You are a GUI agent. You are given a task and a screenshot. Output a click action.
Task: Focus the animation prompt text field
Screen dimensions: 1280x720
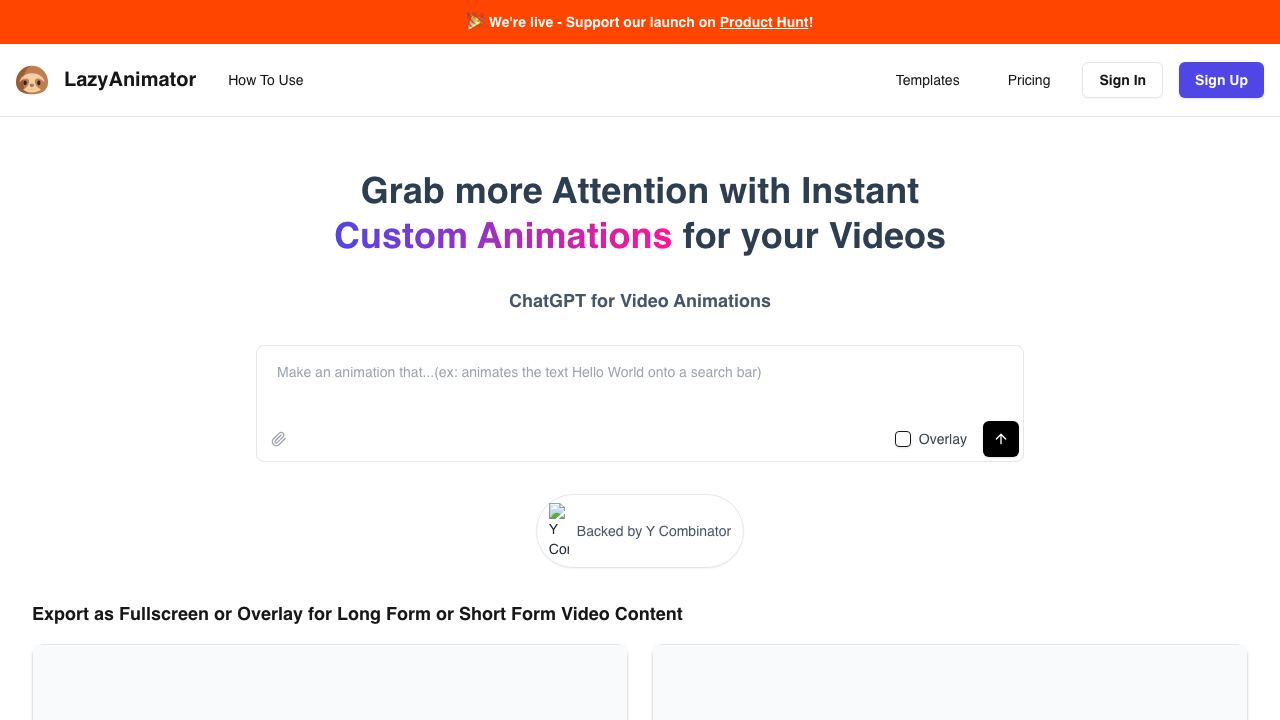click(640, 384)
